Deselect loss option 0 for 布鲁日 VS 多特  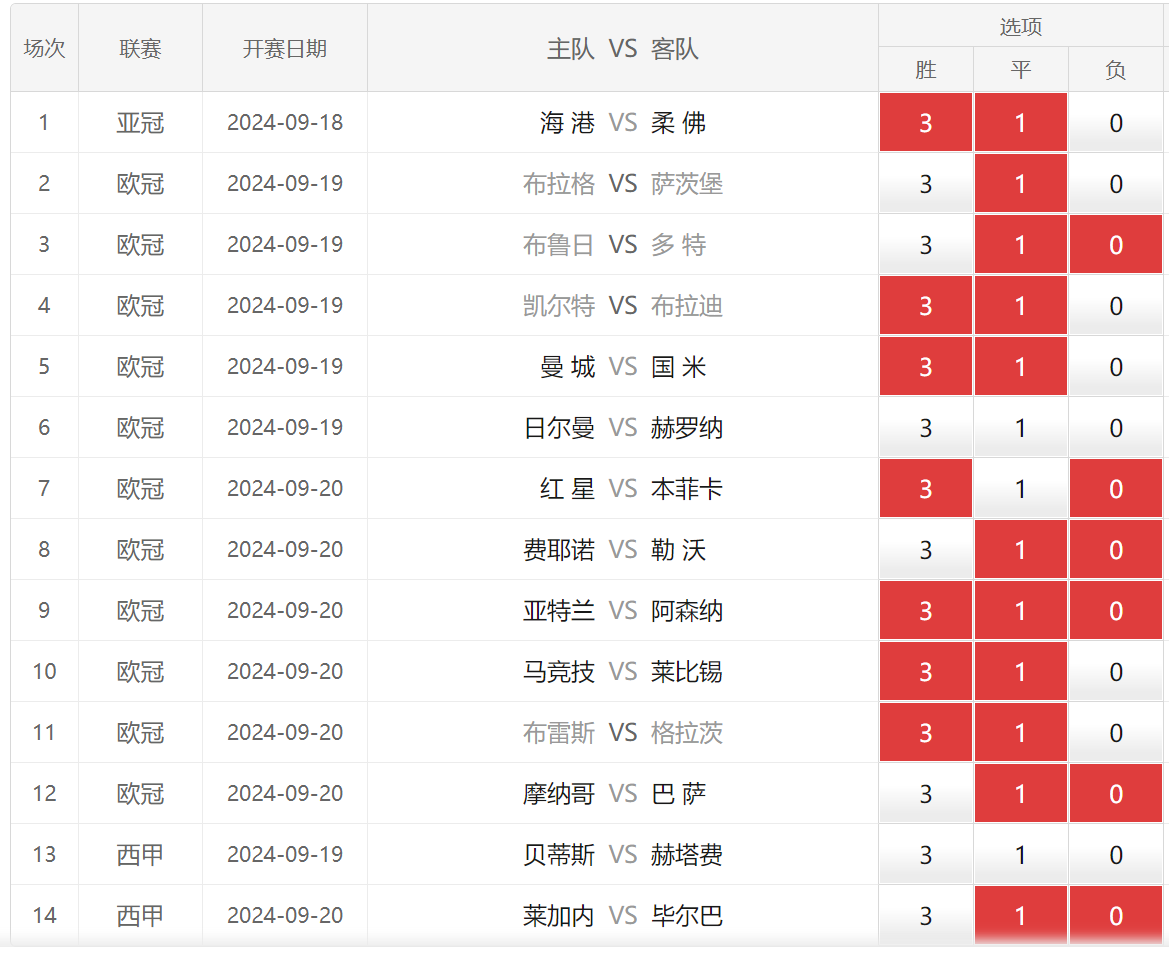pyautogui.click(x=1115, y=245)
